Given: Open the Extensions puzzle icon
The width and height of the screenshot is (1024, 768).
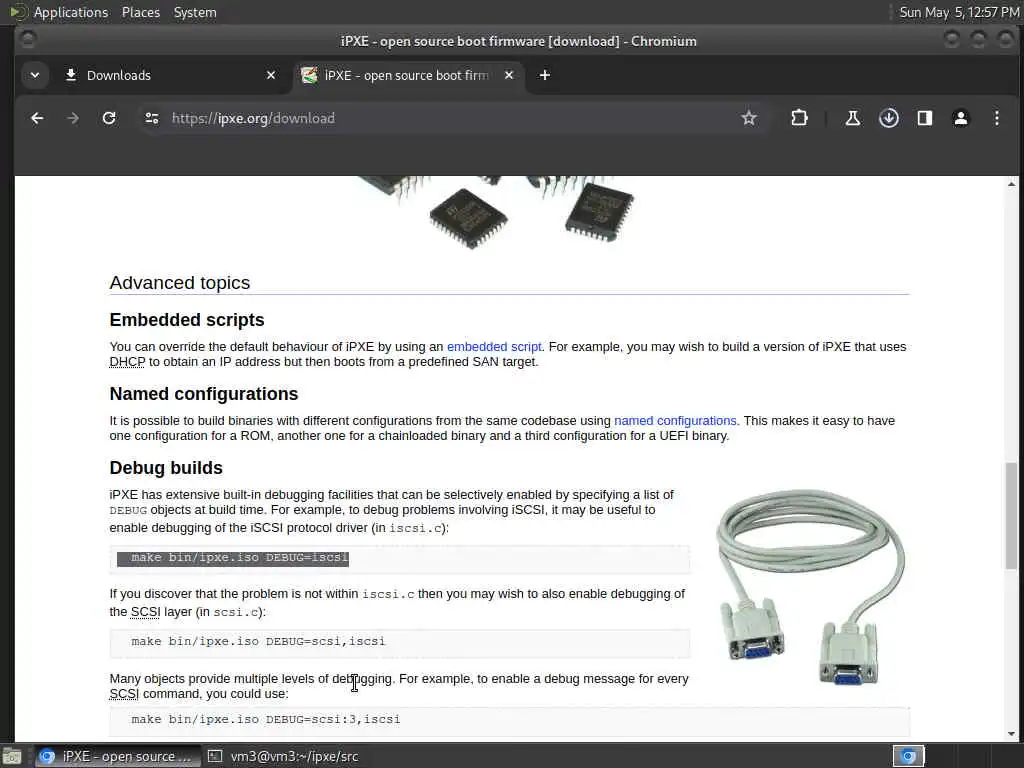Looking at the screenshot, I should tap(799, 118).
